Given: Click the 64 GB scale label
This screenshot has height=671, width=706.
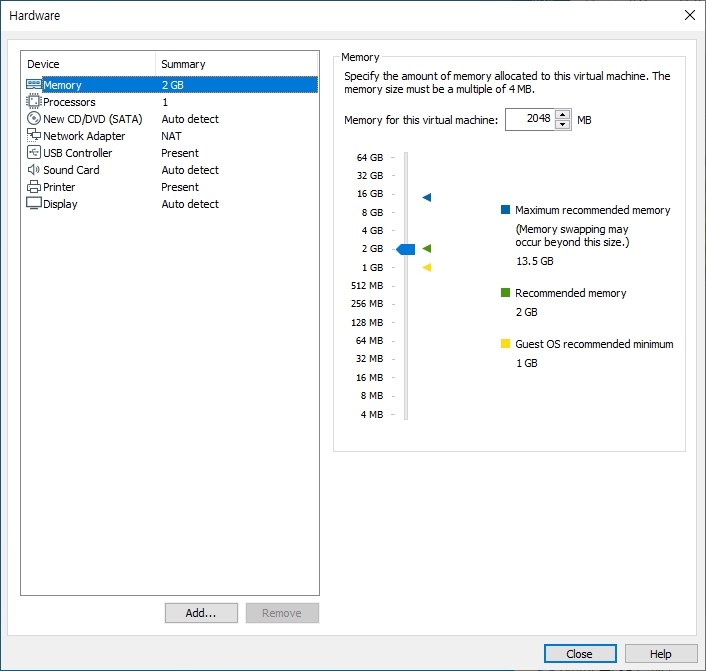Looking at the screenshot, I should pos(370,158).
